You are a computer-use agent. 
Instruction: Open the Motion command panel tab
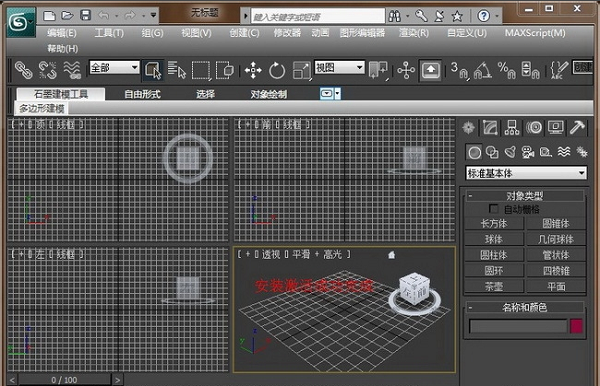tap(534, 127)
